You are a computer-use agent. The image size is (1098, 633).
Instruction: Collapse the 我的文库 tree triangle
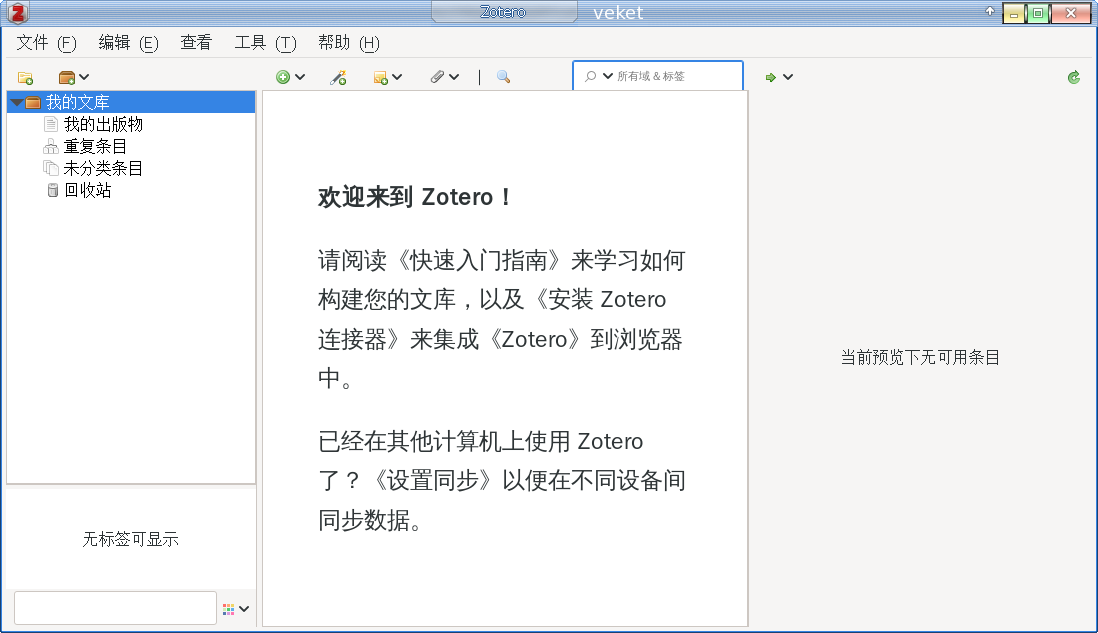[16, 103]
